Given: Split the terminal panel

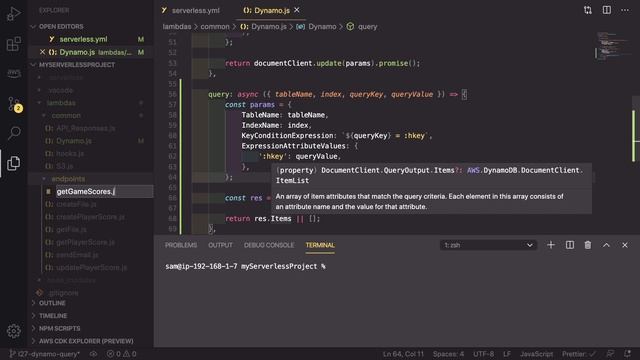Looking at the screenshot, I should 570,245.
